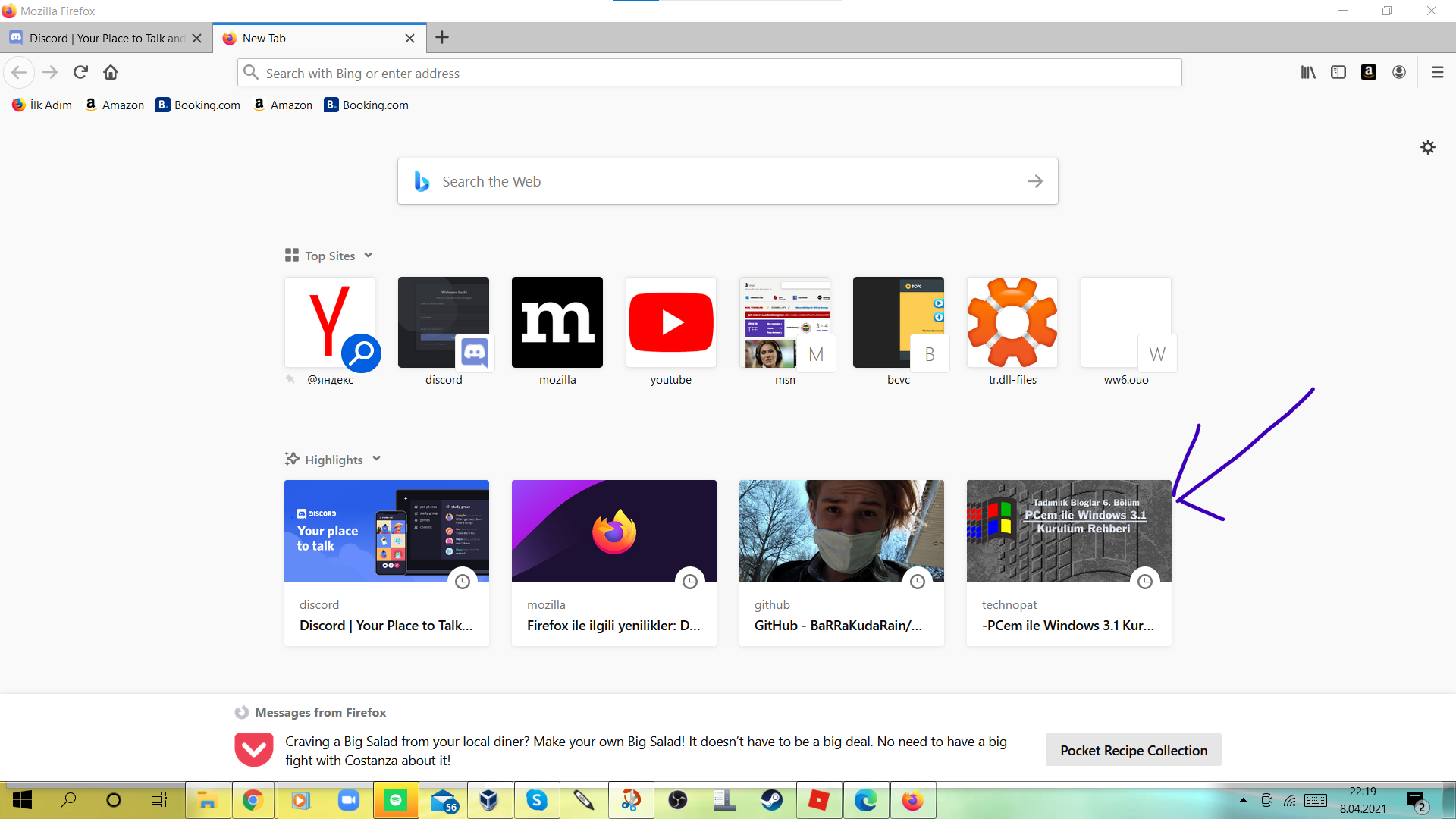Open the Library icon in toolbar
1456x819 pixels.
[1308, 73]
